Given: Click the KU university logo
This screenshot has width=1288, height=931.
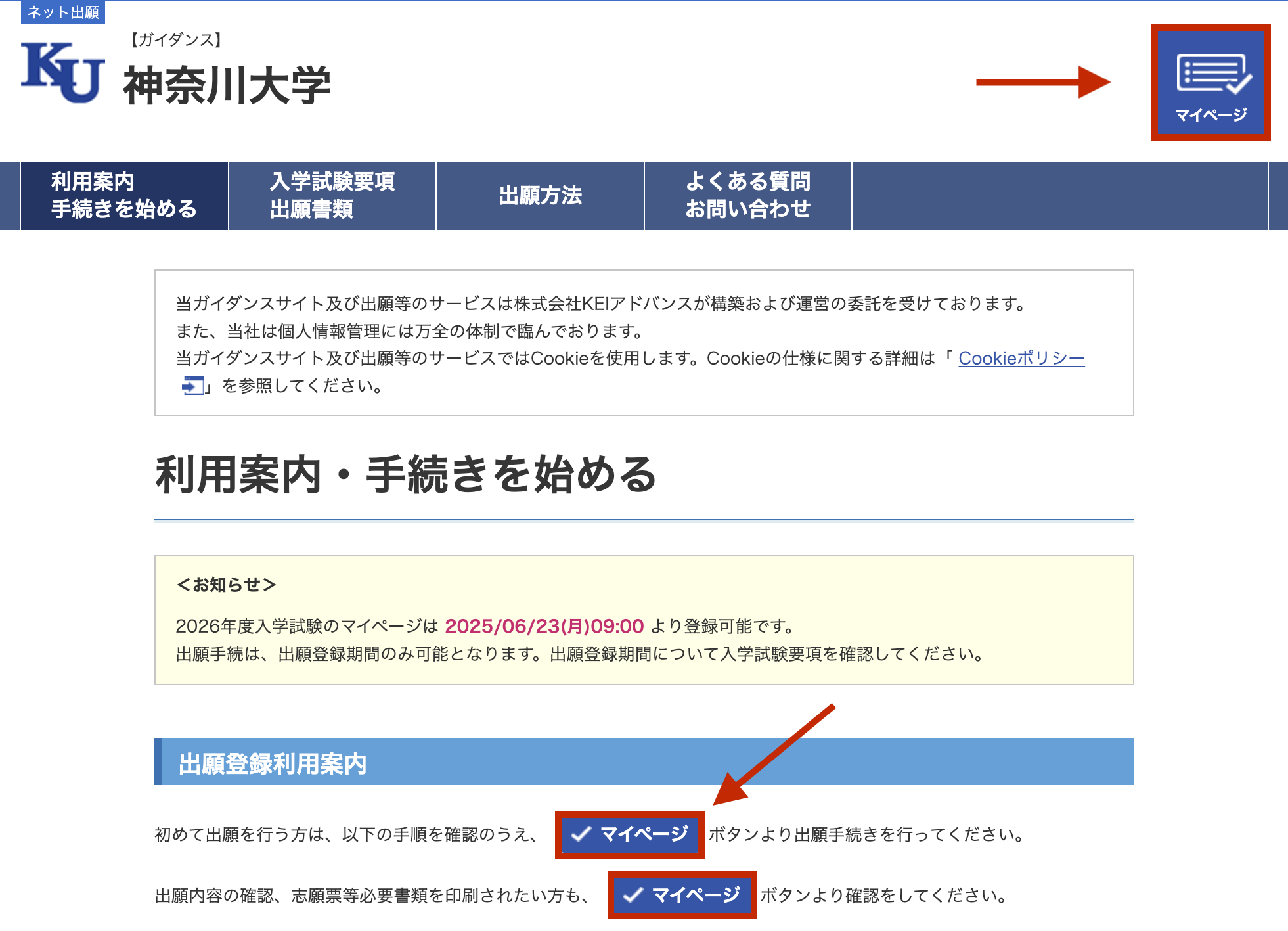Looking at the screenshot, I should point(62,72).
